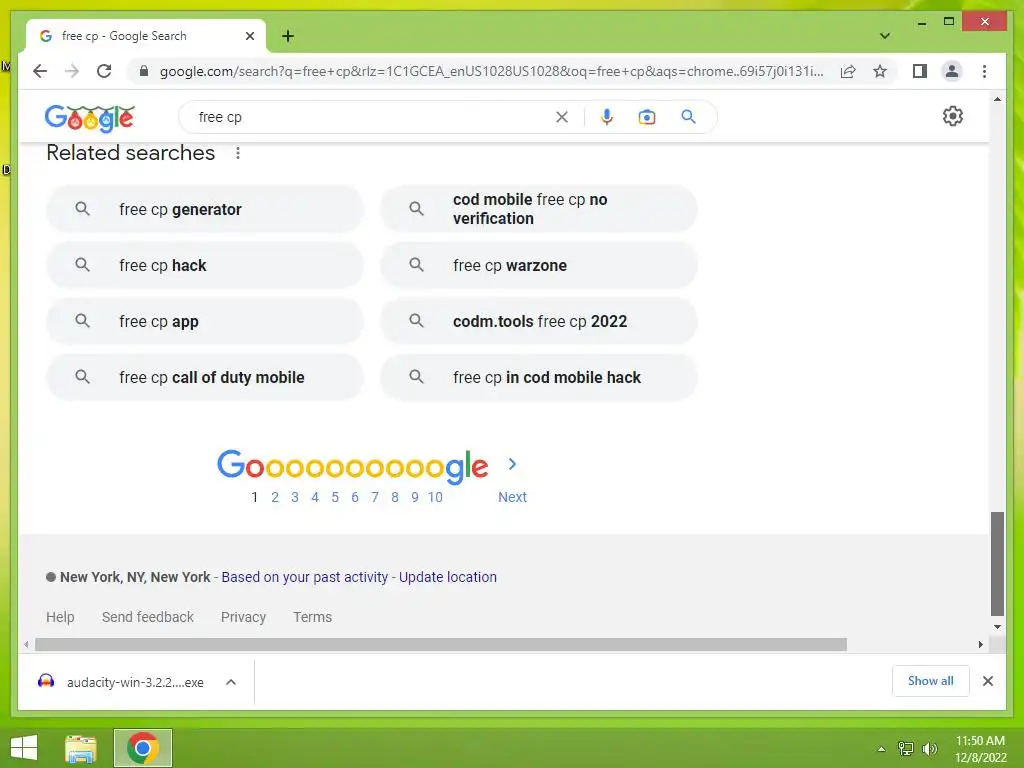Close the downloads bar

pyautogui.click(x=987, y=681)
